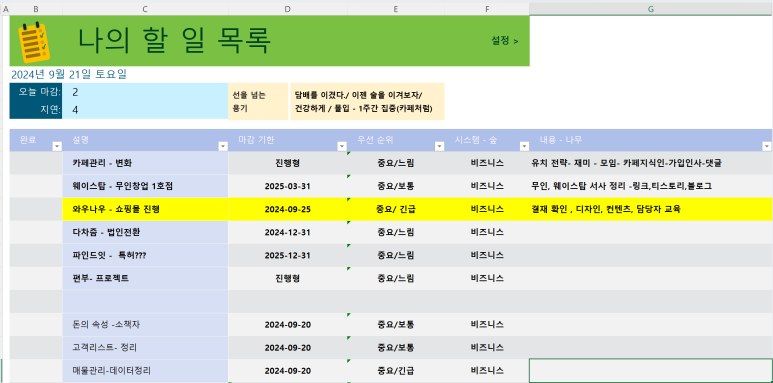This screenshot has width=773, height=383.
Task: Select the 매물관리-데이터정리 cell
Action: tap(145, 371)
